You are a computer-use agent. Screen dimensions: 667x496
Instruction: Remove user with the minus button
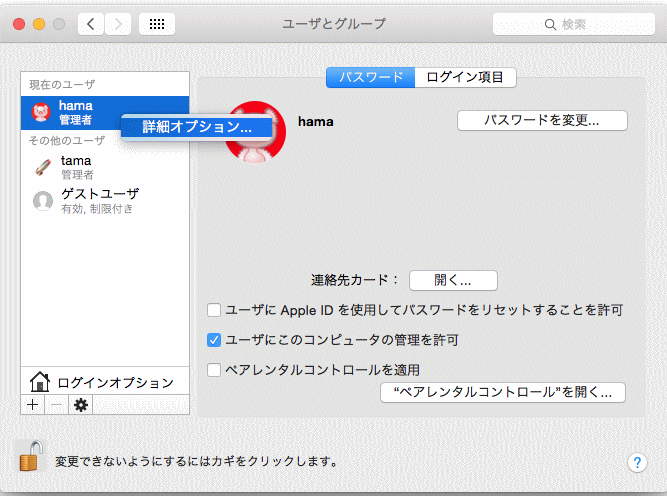click(x=57, y=405)
